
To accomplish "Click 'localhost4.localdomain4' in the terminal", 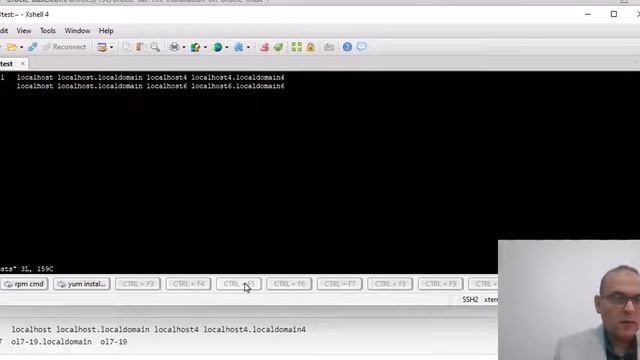I will pos(238,77).
